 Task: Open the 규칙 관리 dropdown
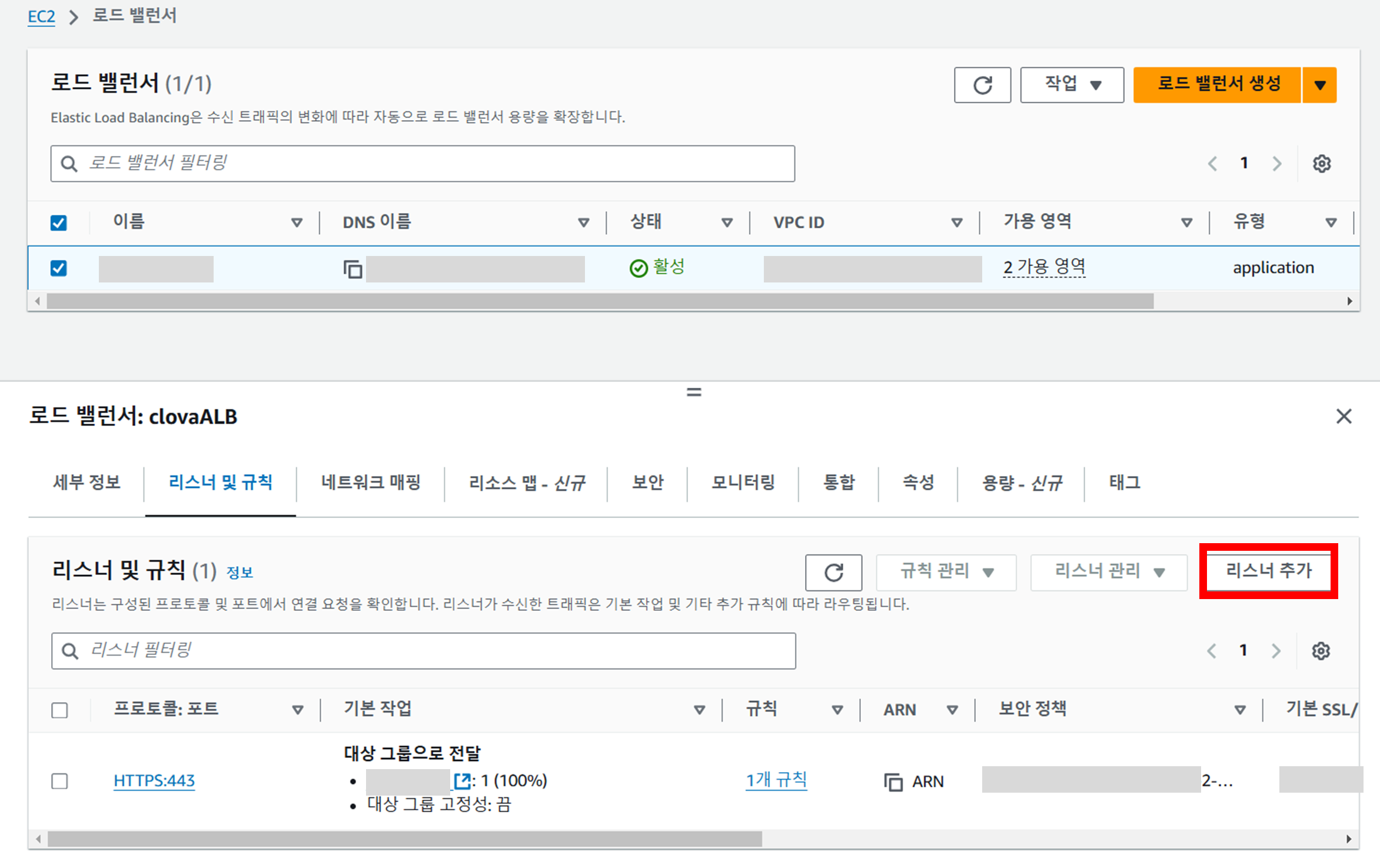pos(945,571)
